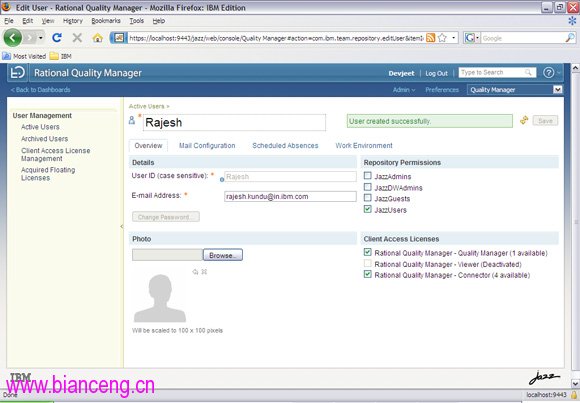This screenshot has height=403, width=580.
Task: Open Archived Users in sidebar
Action: pyautogui.click(x=44, y=139)
